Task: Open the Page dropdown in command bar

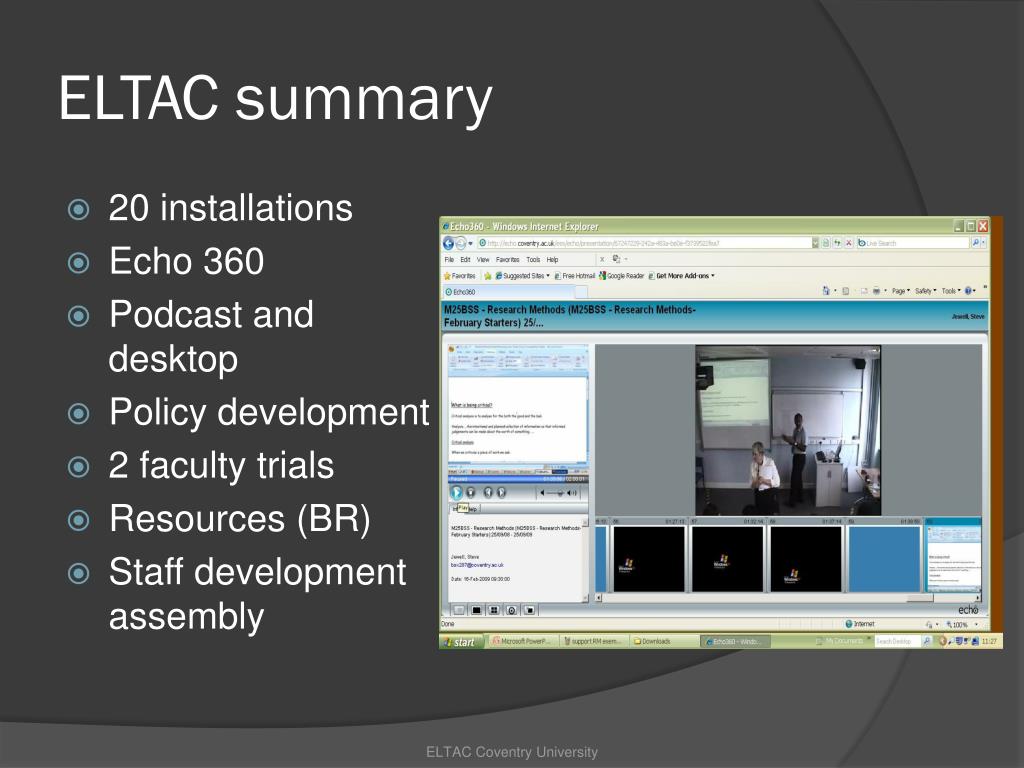Action: coord(901,291)
